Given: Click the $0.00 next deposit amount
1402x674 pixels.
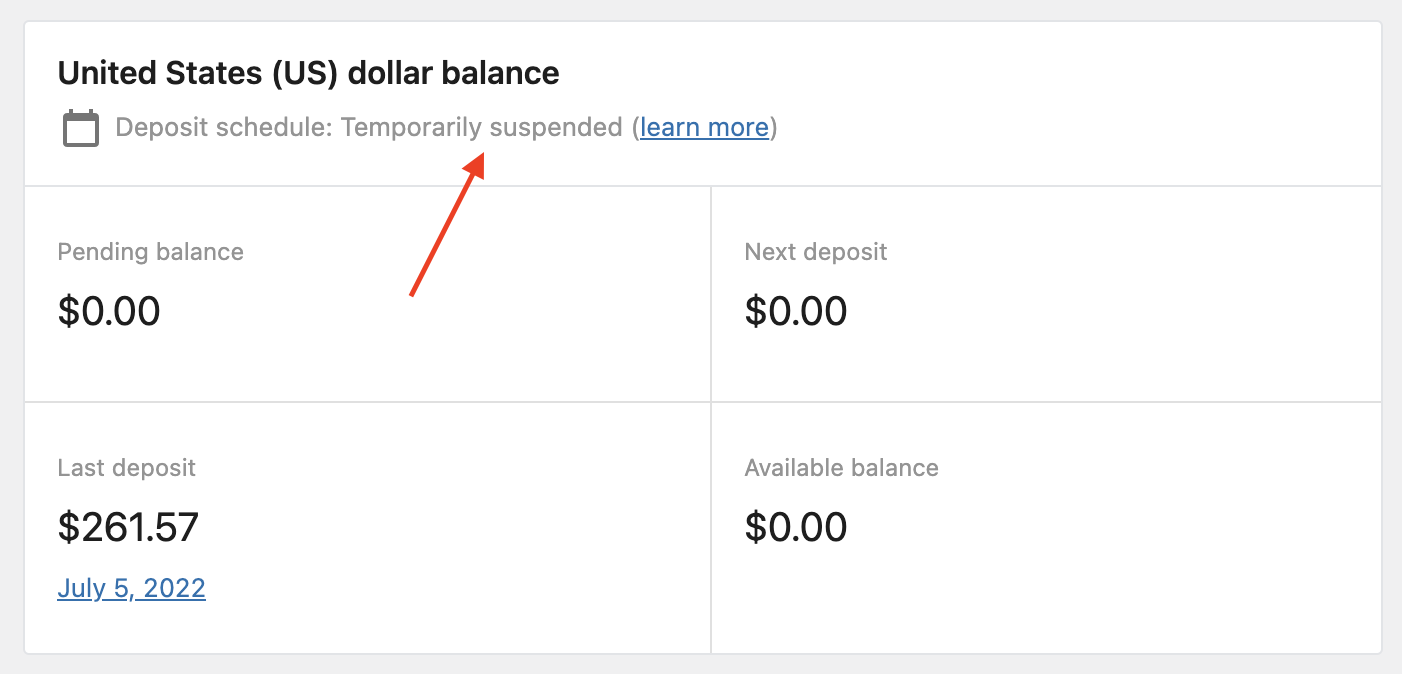Looking at the screenshot, I should (795, 311).
